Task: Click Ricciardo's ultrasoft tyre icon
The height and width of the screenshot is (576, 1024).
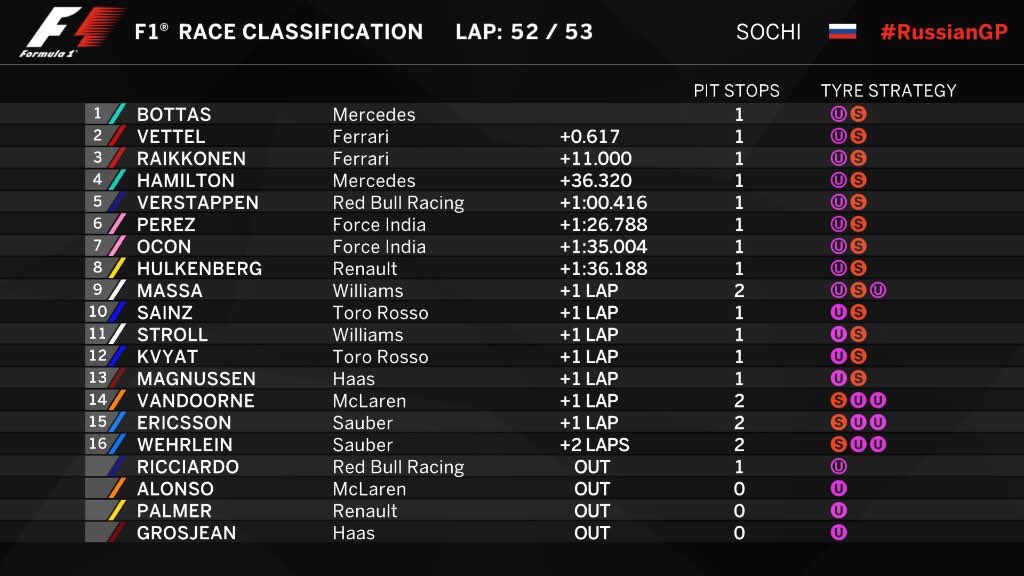Action: [839, 466]
